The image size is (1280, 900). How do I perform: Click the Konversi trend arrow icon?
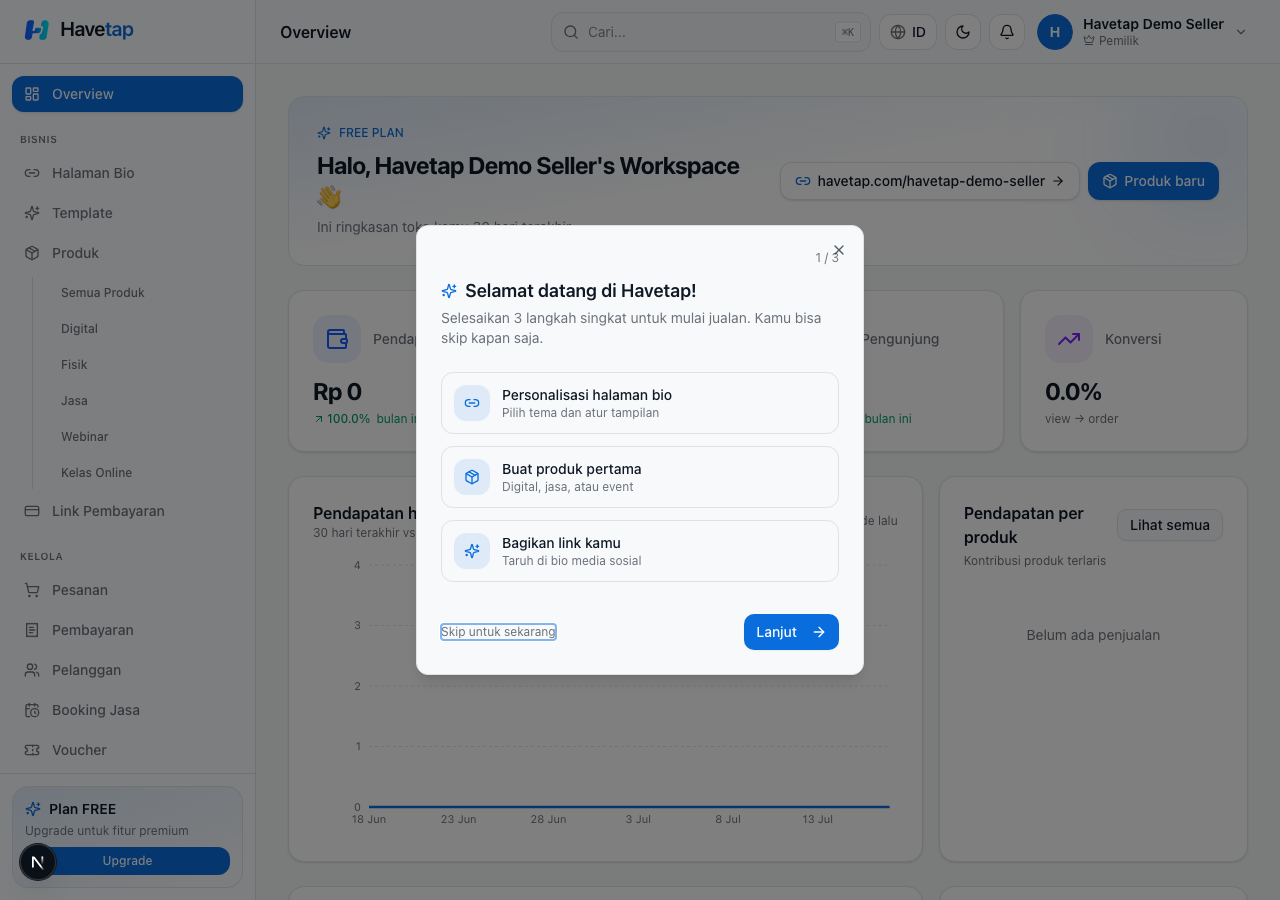pyautogui.click(x=1069, y=339)
